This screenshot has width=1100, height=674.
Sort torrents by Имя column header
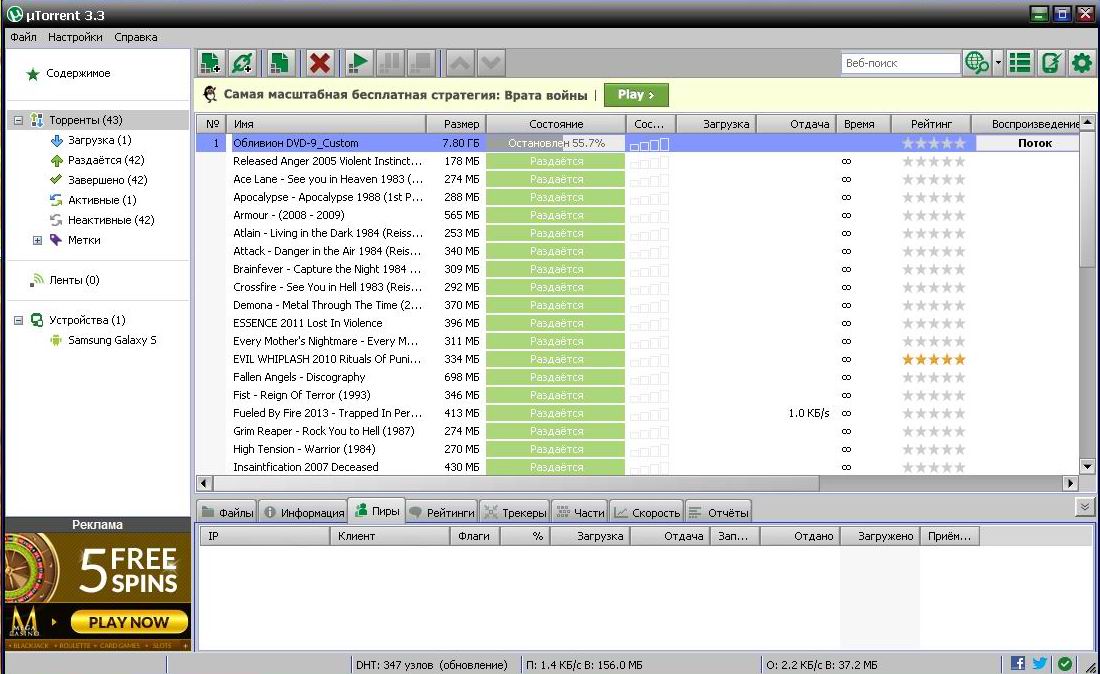(x=326, y=124)
